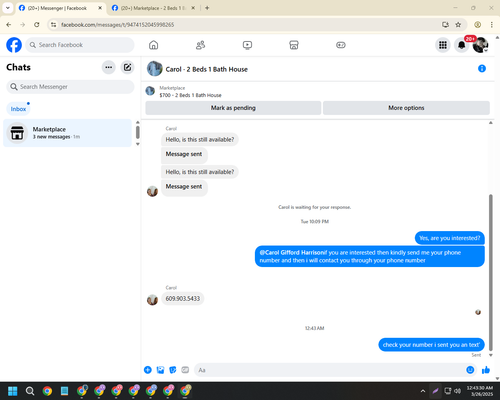Screen dimensions: 500x400
Task: Click the seen indicator avatar
Action: [478, 312]
